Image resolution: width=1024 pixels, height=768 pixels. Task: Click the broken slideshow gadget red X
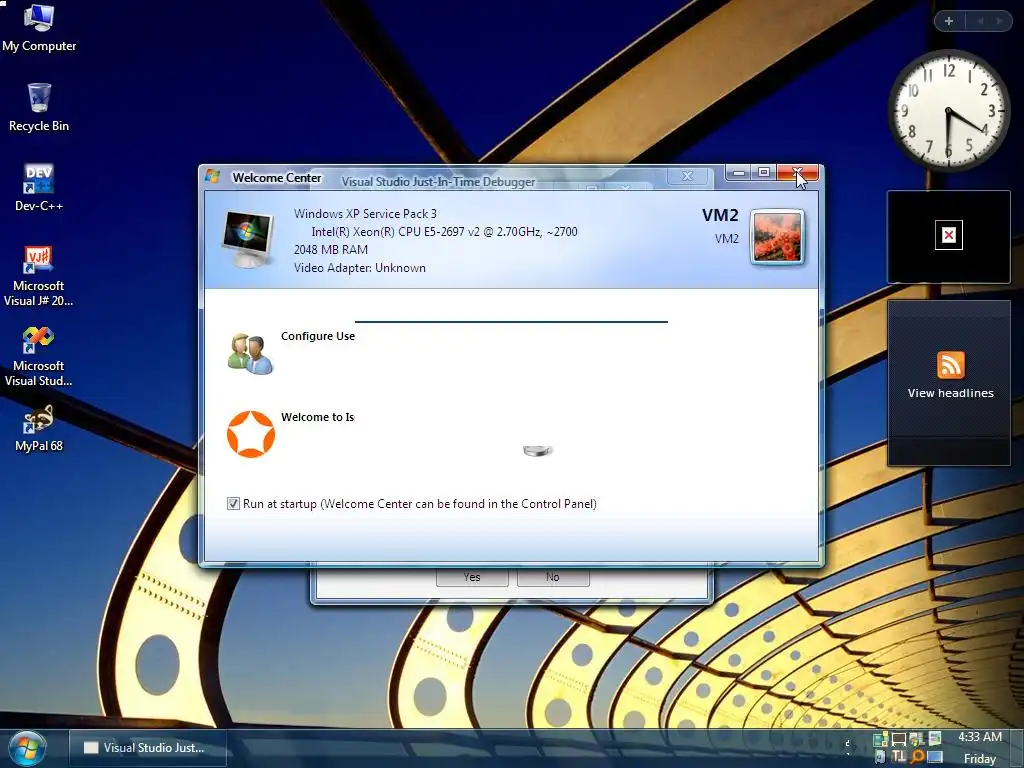[949, 235]
